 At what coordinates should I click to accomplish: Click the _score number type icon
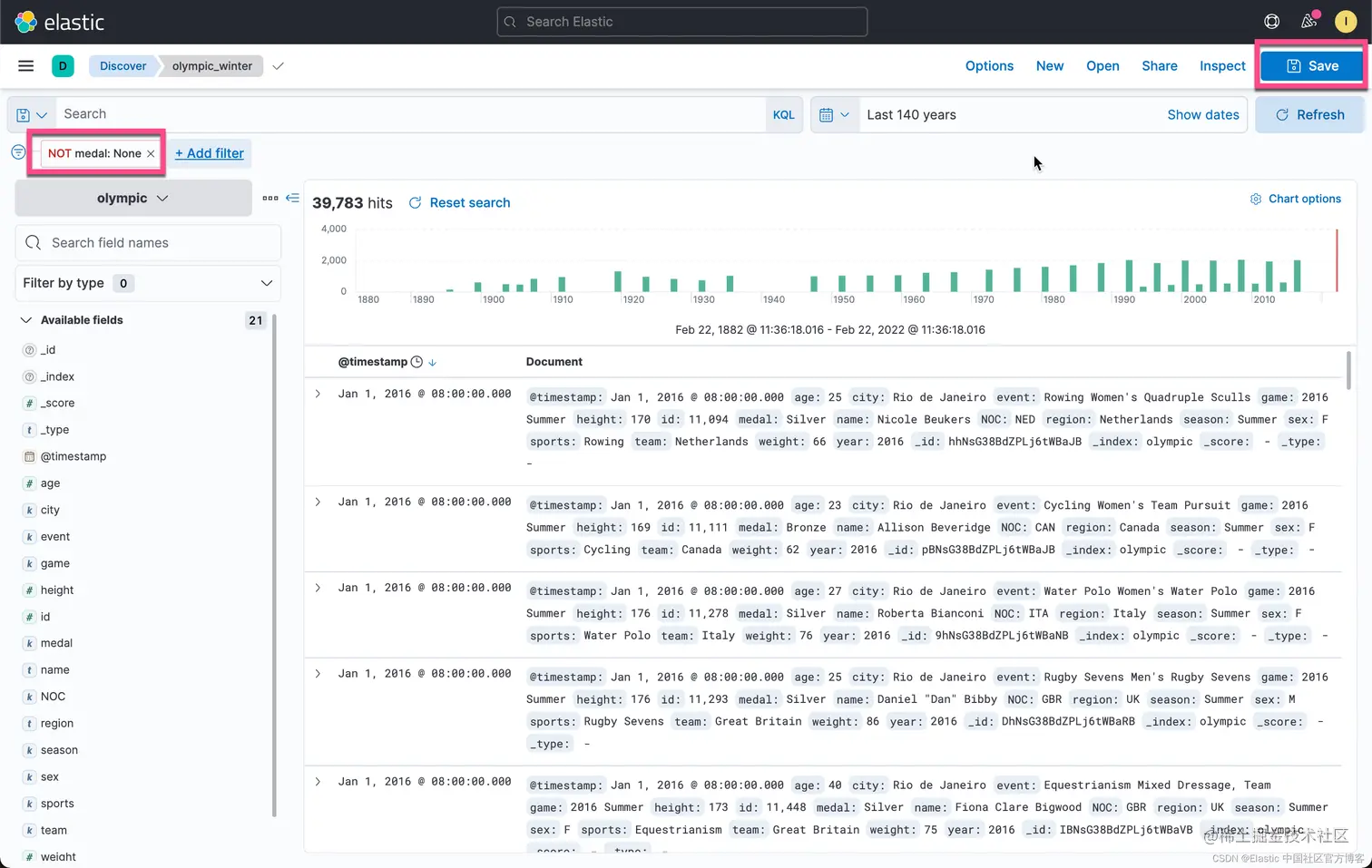click(29, 404)
